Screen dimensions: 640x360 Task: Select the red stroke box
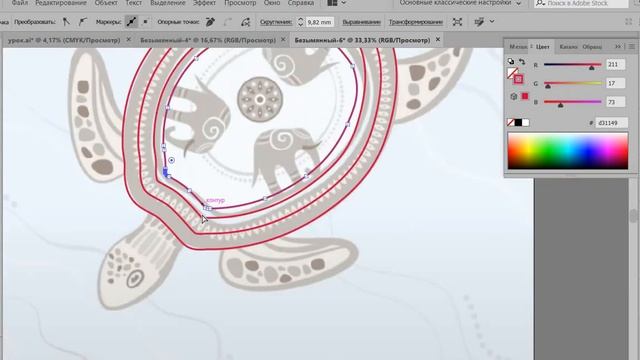(518, 79)
